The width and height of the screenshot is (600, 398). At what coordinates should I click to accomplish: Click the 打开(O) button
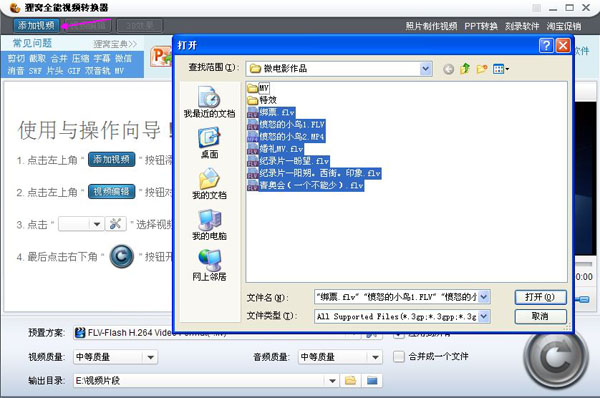pyautogui.click(x=540, y=297)
